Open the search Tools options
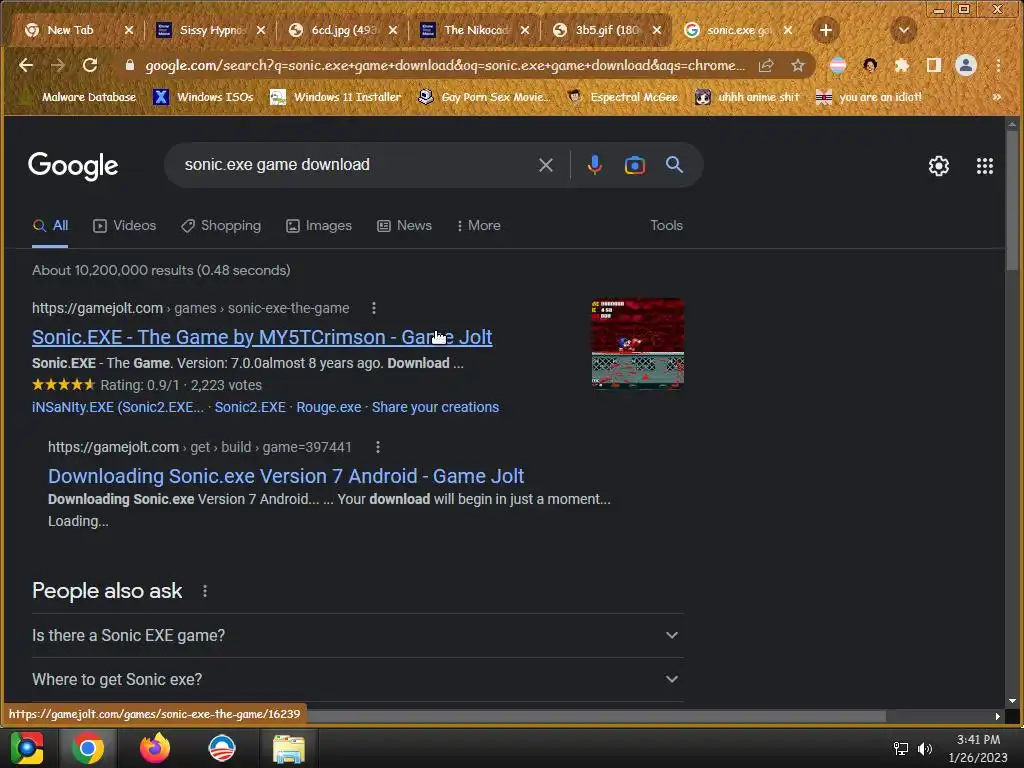Image resolution: width=1024 pixels, height=768 pixels. coord(666,225)
